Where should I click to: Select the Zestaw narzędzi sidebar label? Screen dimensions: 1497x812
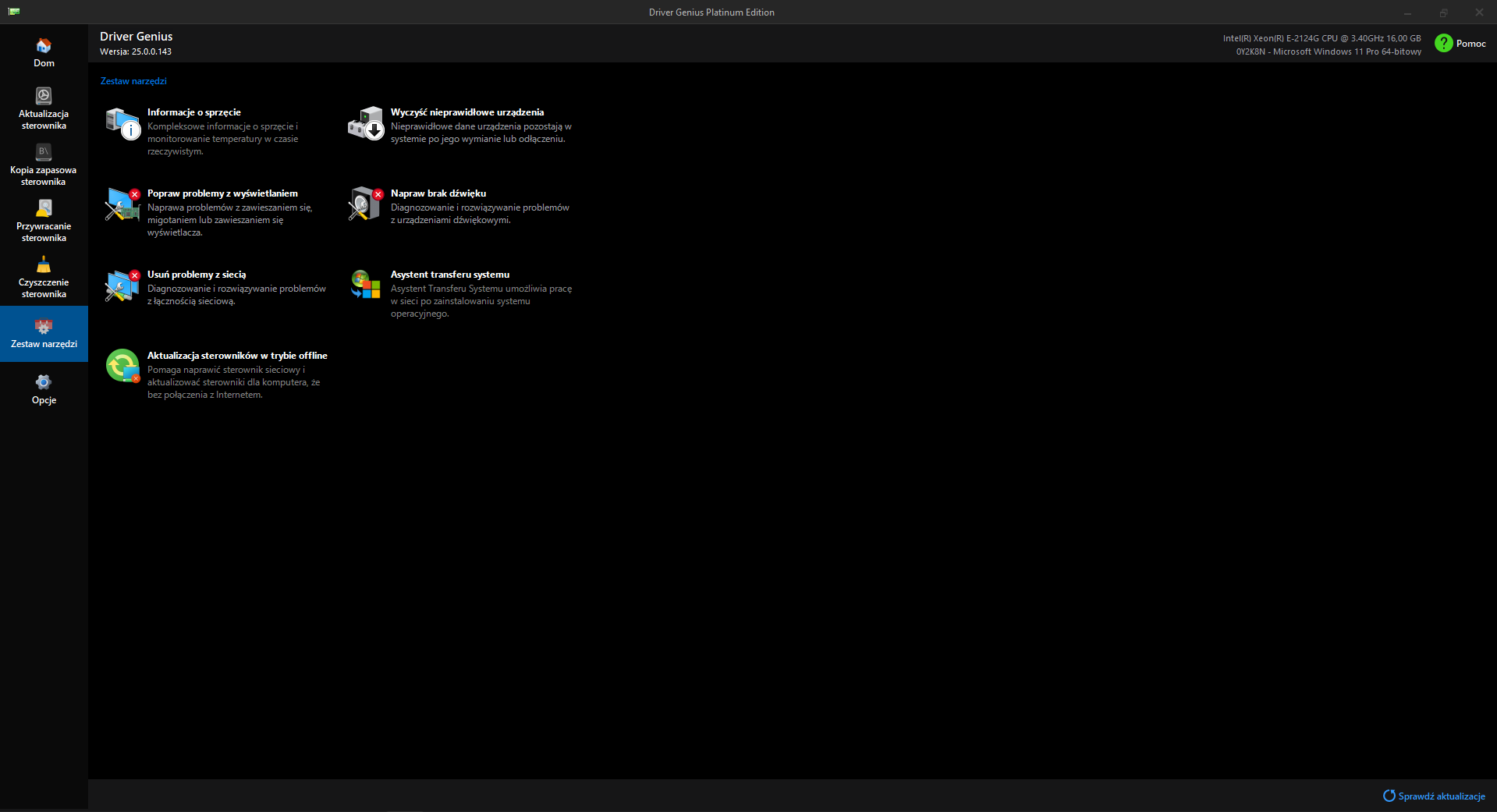[x=44, y=344]
